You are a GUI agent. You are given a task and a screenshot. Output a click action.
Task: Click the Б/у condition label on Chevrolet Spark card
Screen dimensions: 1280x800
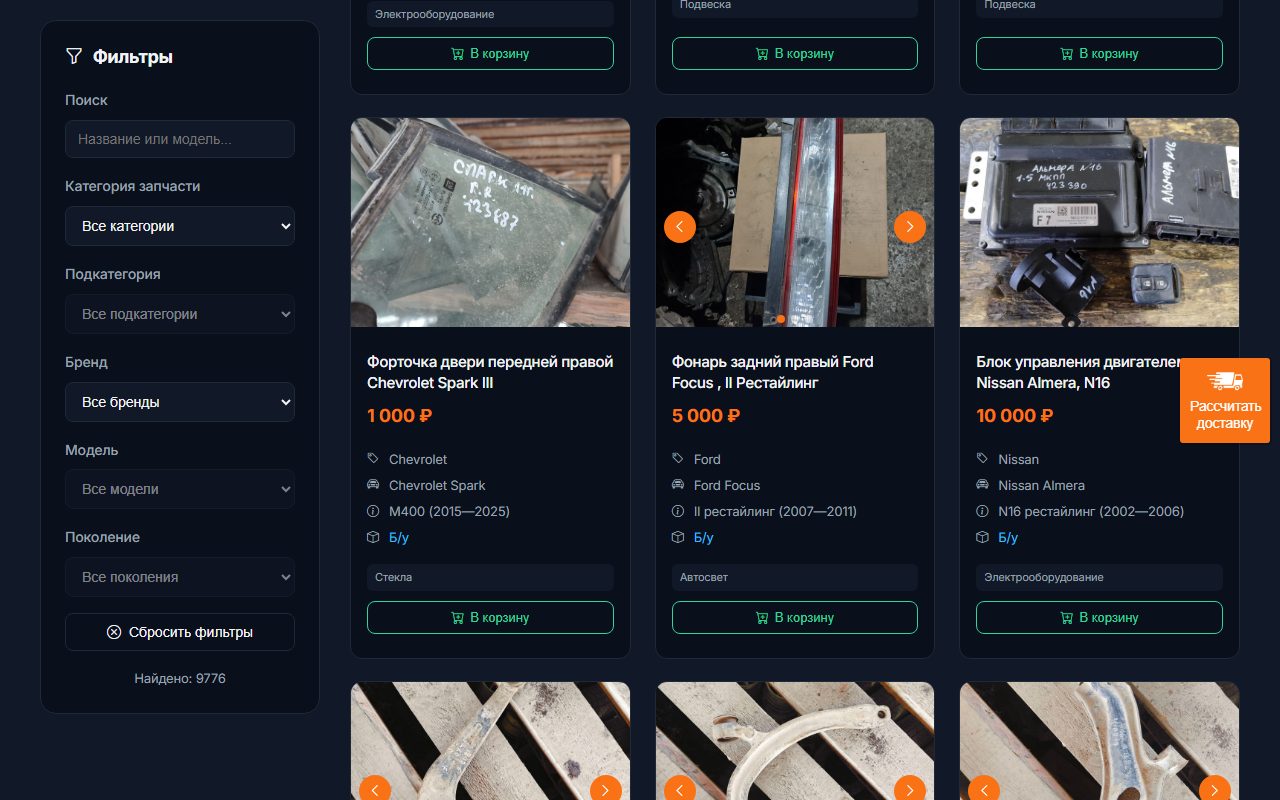click(x=399, y=537)
